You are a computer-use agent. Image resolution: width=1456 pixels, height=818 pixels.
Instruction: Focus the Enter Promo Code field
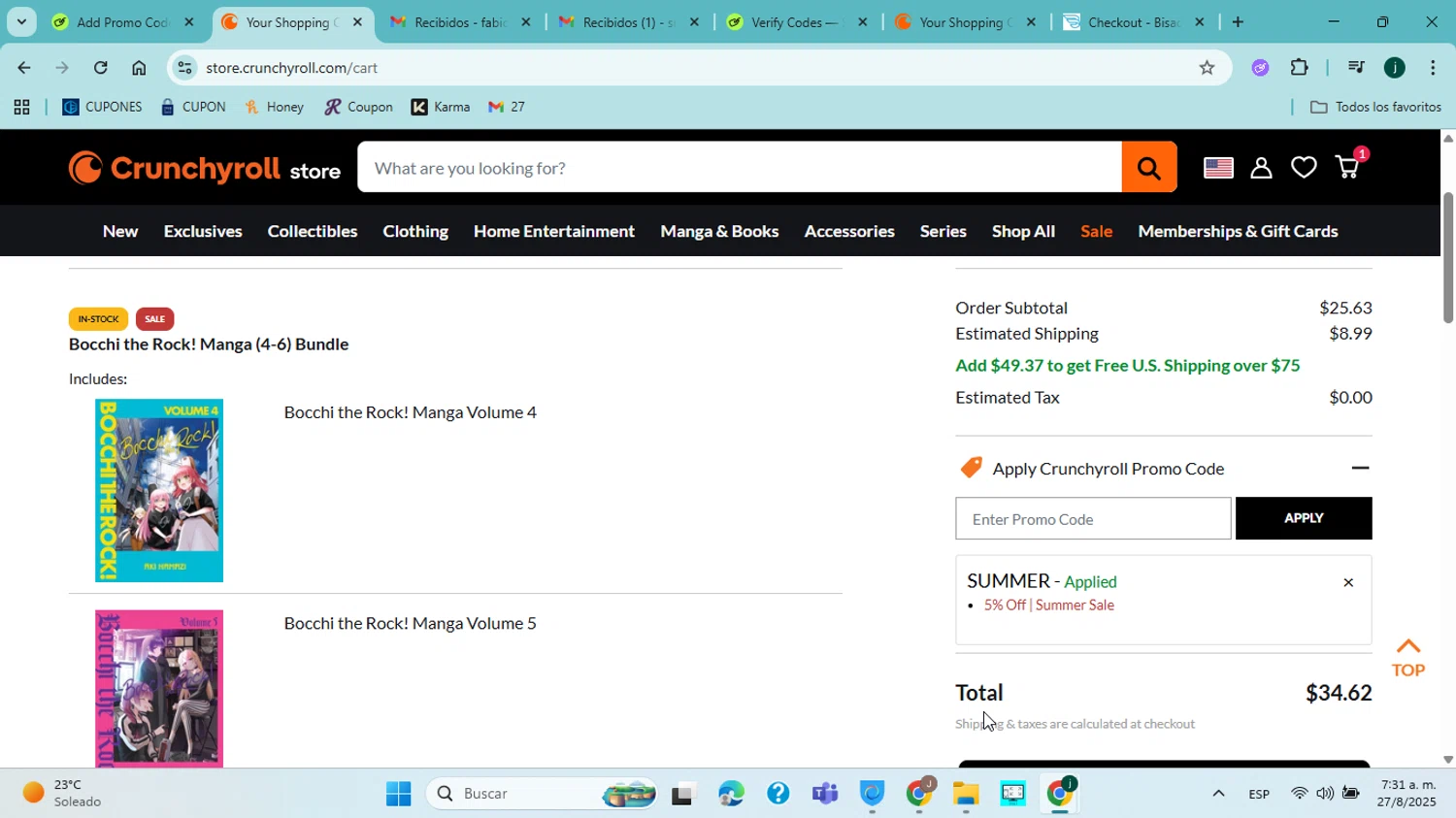(x=1093, y=518)
